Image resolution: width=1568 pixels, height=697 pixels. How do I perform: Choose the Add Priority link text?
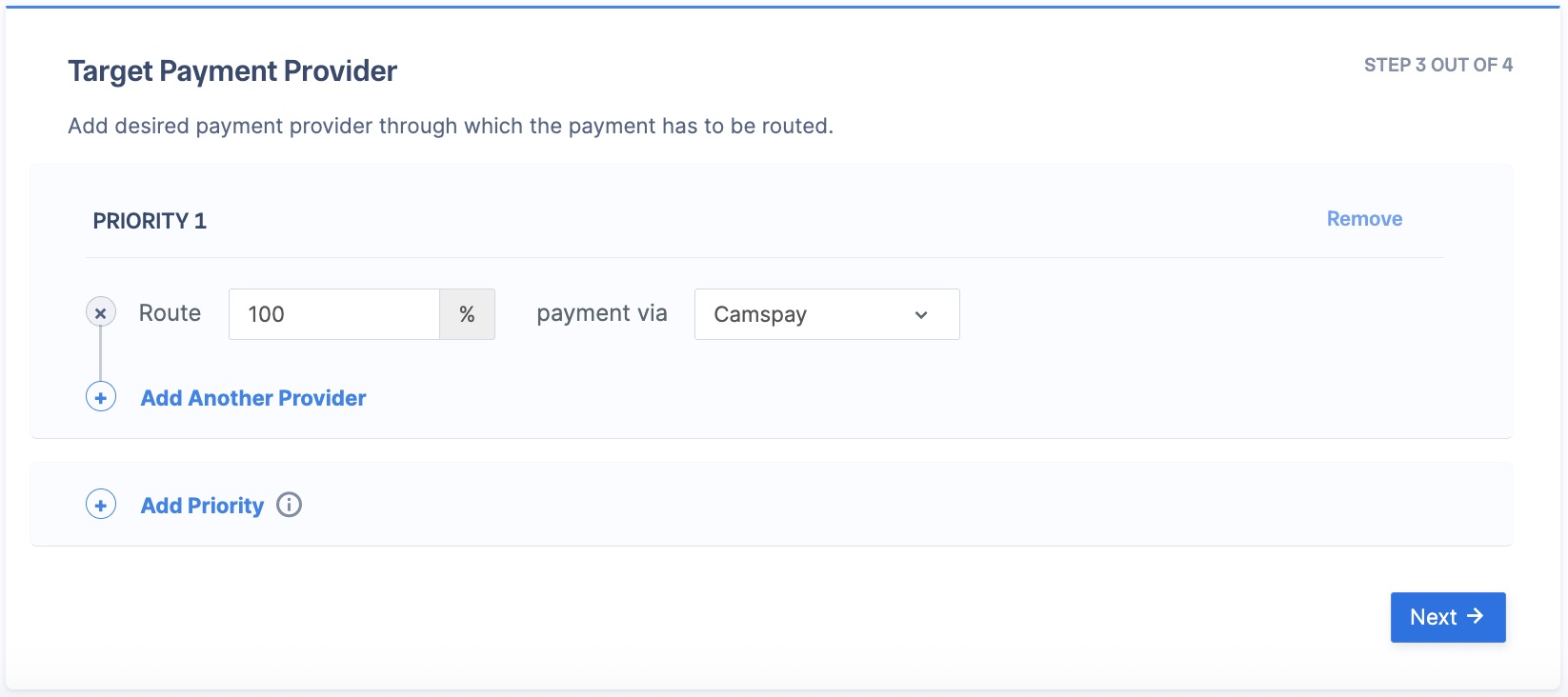tap(202, 506)
